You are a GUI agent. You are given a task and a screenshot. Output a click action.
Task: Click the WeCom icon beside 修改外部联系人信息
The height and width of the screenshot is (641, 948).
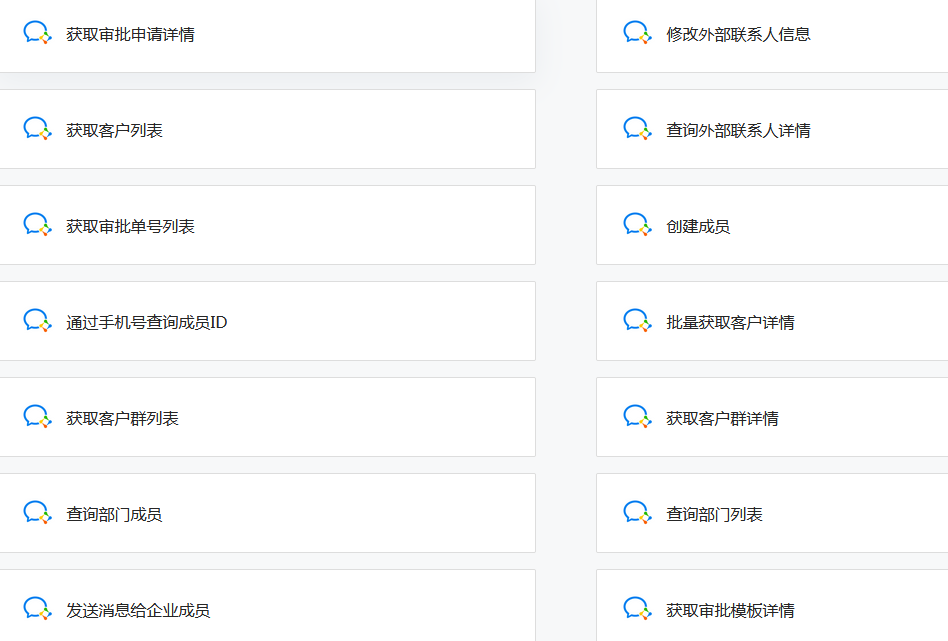pos(637,33)
